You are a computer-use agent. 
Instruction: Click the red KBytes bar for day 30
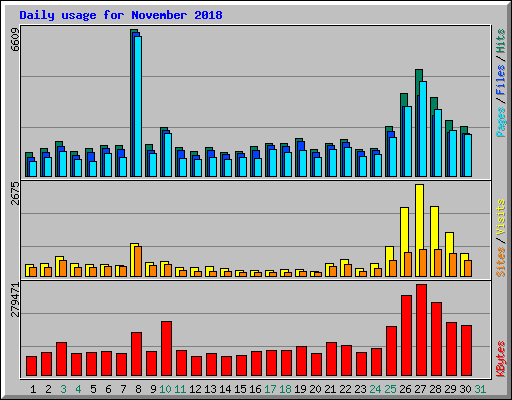coord(466,351)
